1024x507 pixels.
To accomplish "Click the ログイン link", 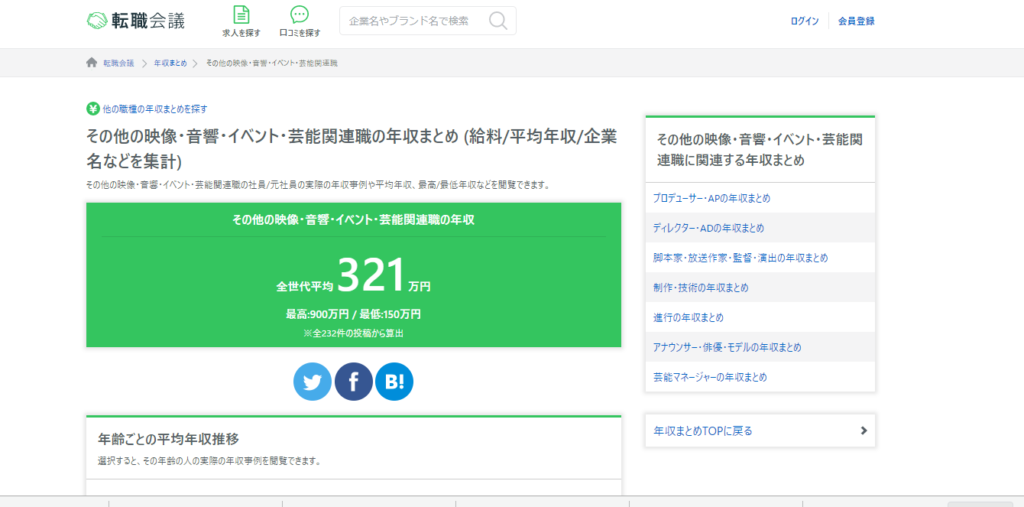I will point(804,21).
